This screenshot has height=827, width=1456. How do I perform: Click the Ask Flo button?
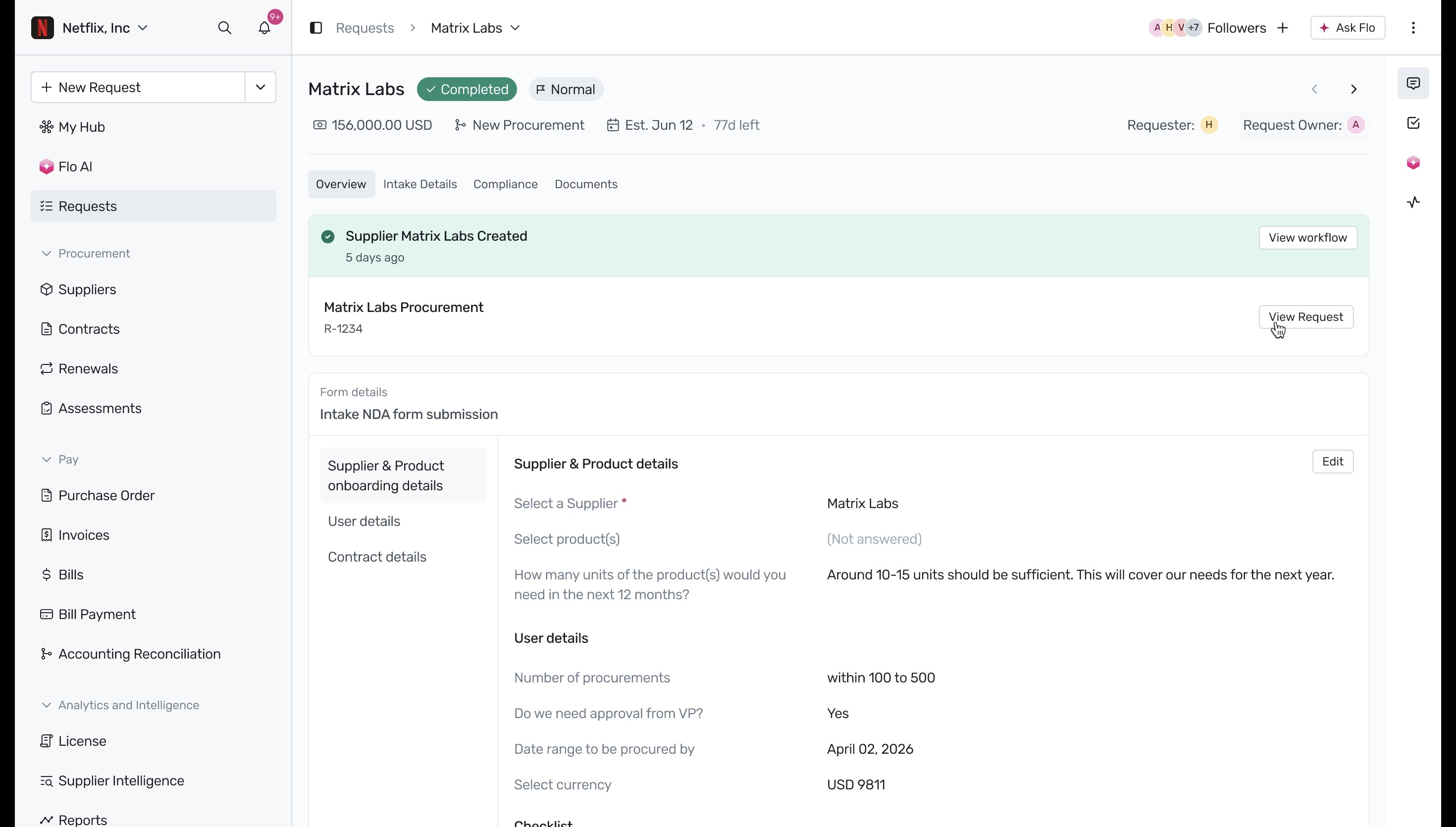point(1348,28)
